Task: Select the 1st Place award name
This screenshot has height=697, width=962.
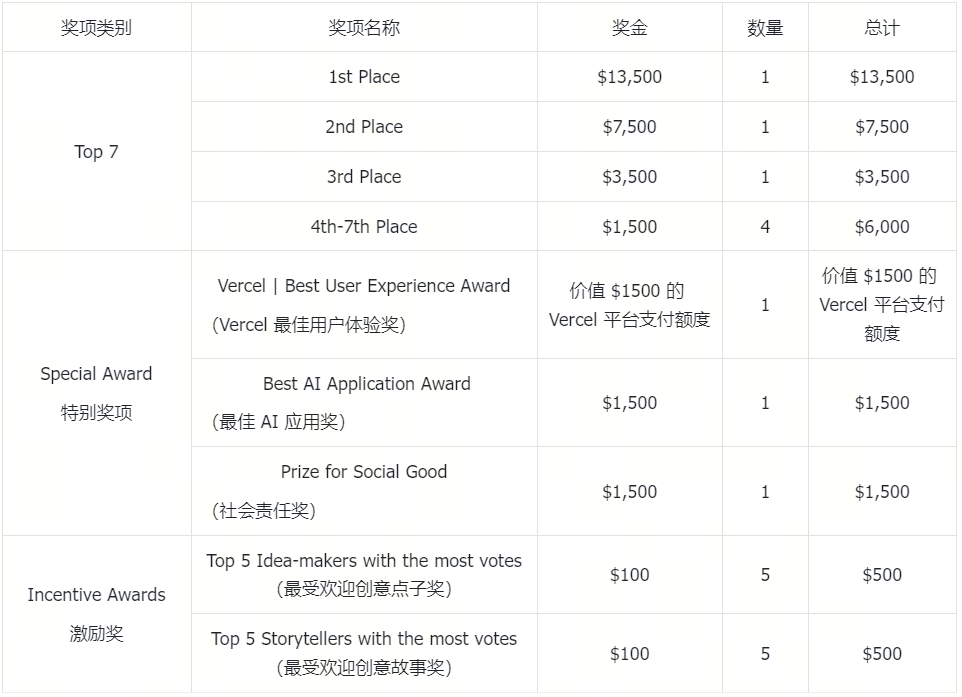Action: (364, 77)
